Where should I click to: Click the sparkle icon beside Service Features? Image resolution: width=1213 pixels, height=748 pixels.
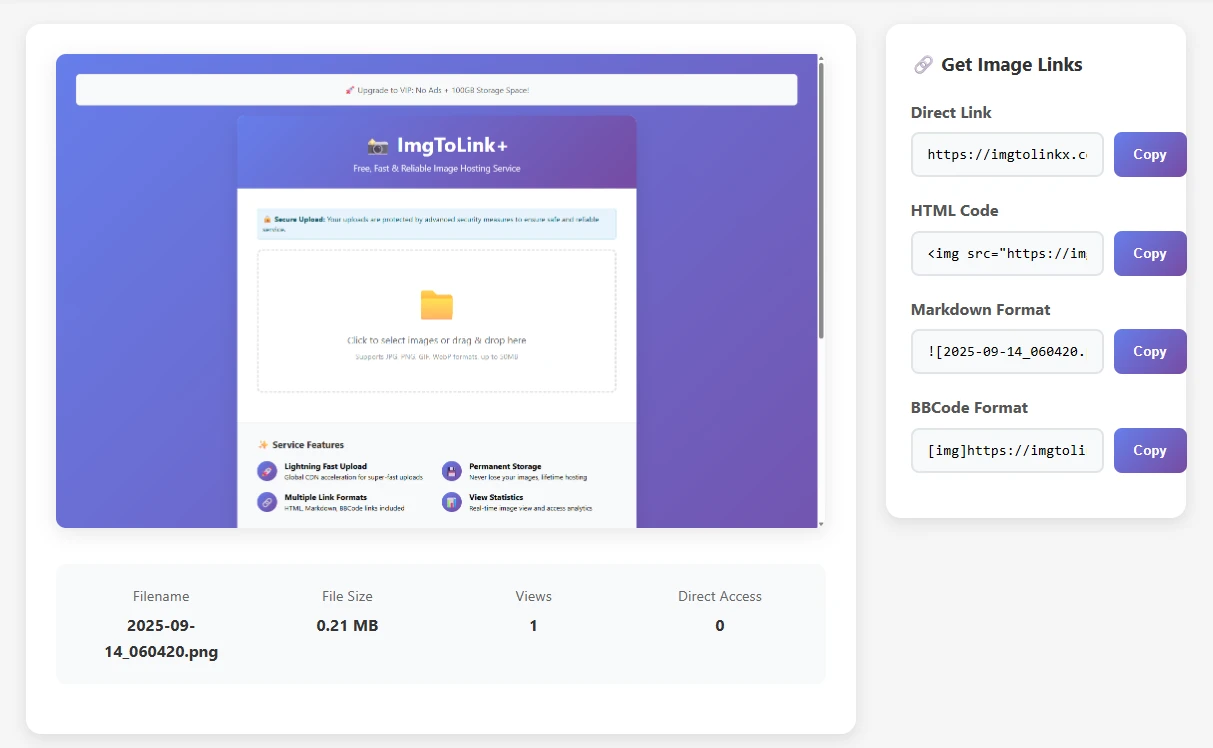[263, 445]
